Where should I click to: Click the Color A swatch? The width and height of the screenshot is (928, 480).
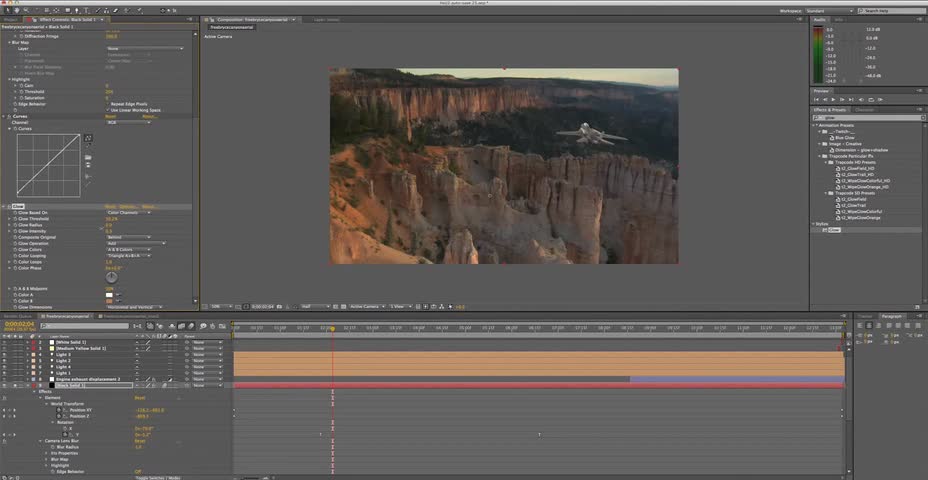[x=109, y=296]
